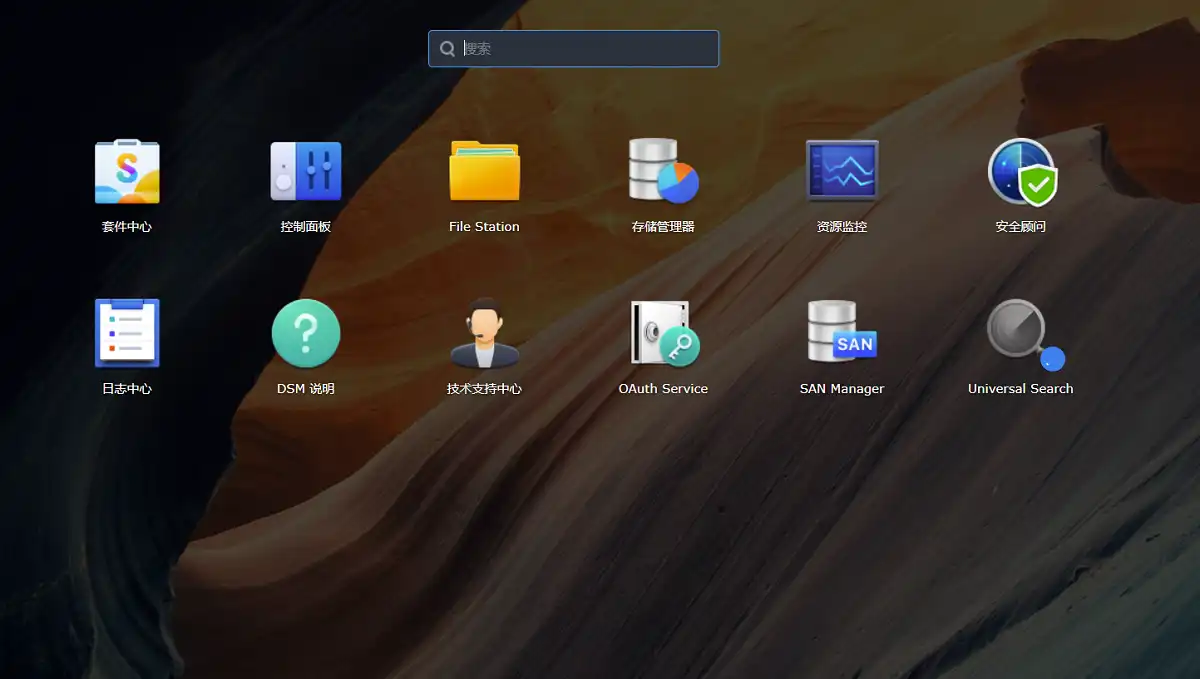This screenshot has height=679, width=1200.
Task: Click the "File Station" text label
Action: pyautogui.click(x=484, y=227)
